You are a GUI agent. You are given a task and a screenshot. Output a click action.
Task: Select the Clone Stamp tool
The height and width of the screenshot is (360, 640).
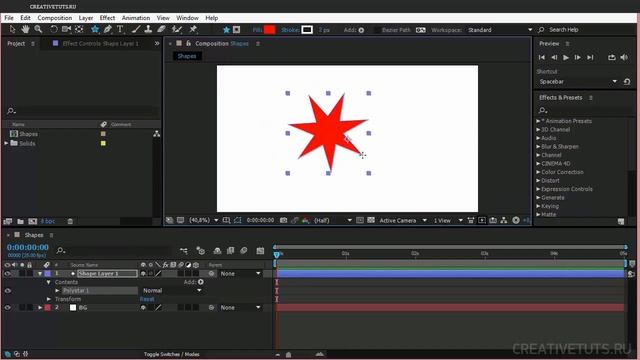(x=148, y=29)
